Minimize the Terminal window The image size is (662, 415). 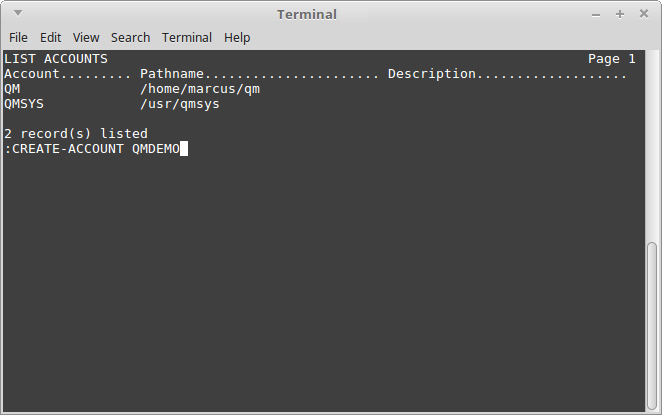(x=596, y=15)
